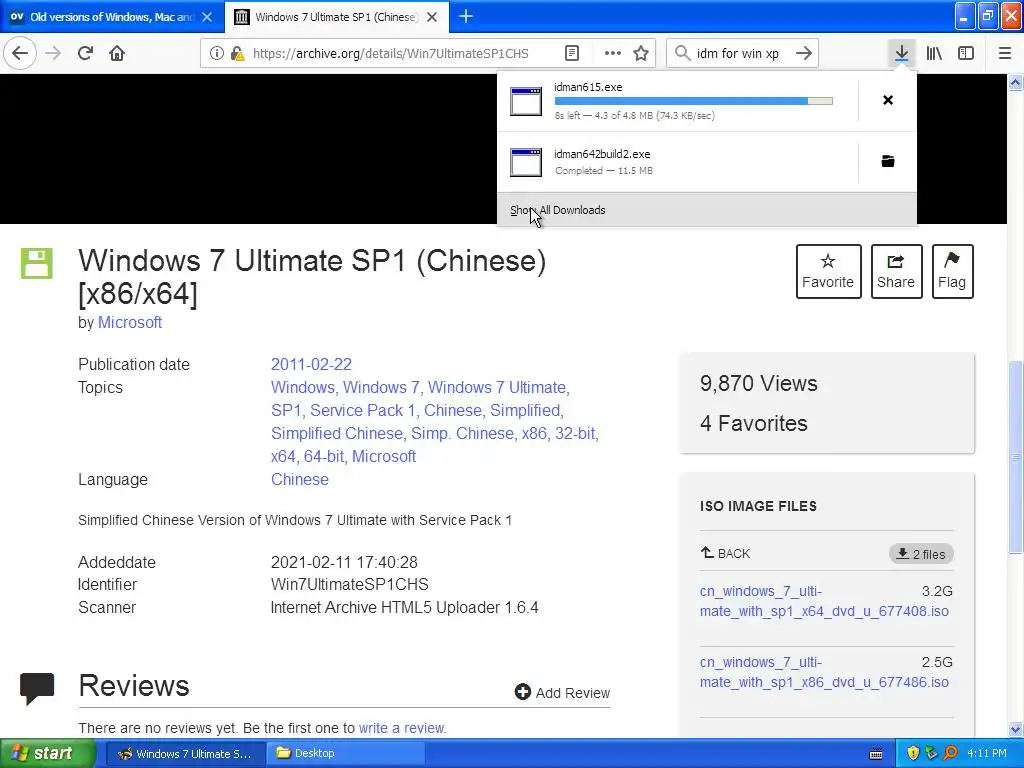Image resolution: width=1024 pixels, height=768 pixels.
Task: Click the idman615.exe download progress bar
Action: (694, 101)
